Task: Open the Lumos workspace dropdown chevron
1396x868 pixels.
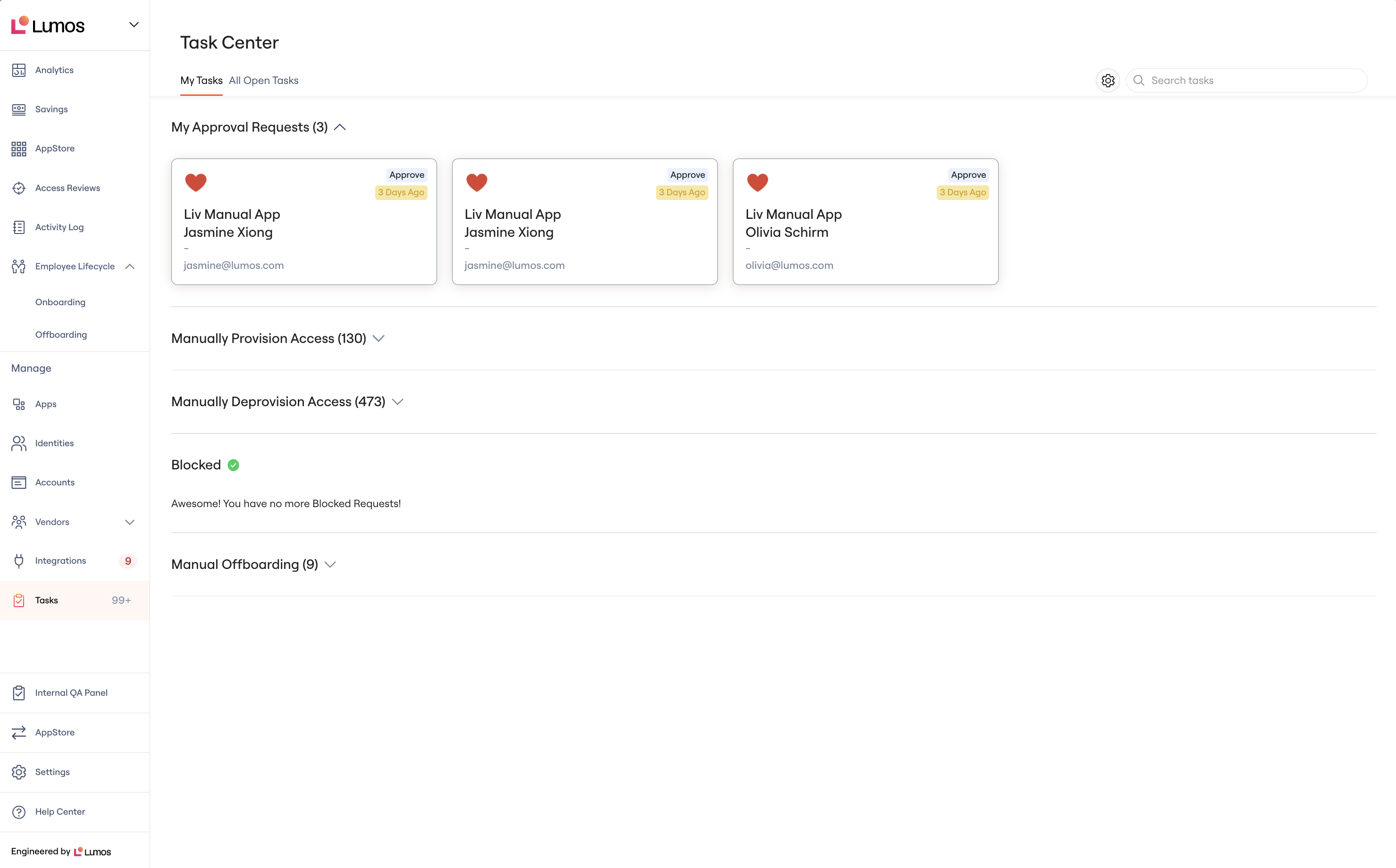Action: (x=134, y=25)
